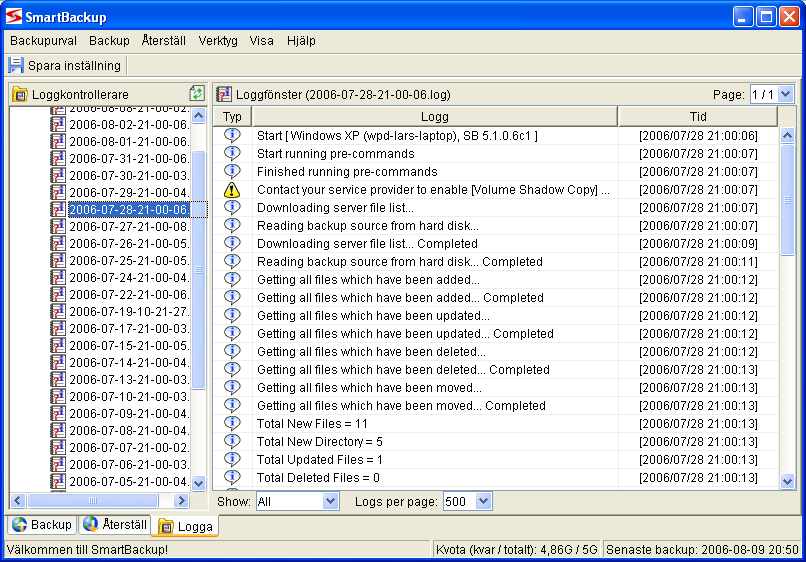Click the log list horizontal scroll left arrow

[x=18, y=500]
